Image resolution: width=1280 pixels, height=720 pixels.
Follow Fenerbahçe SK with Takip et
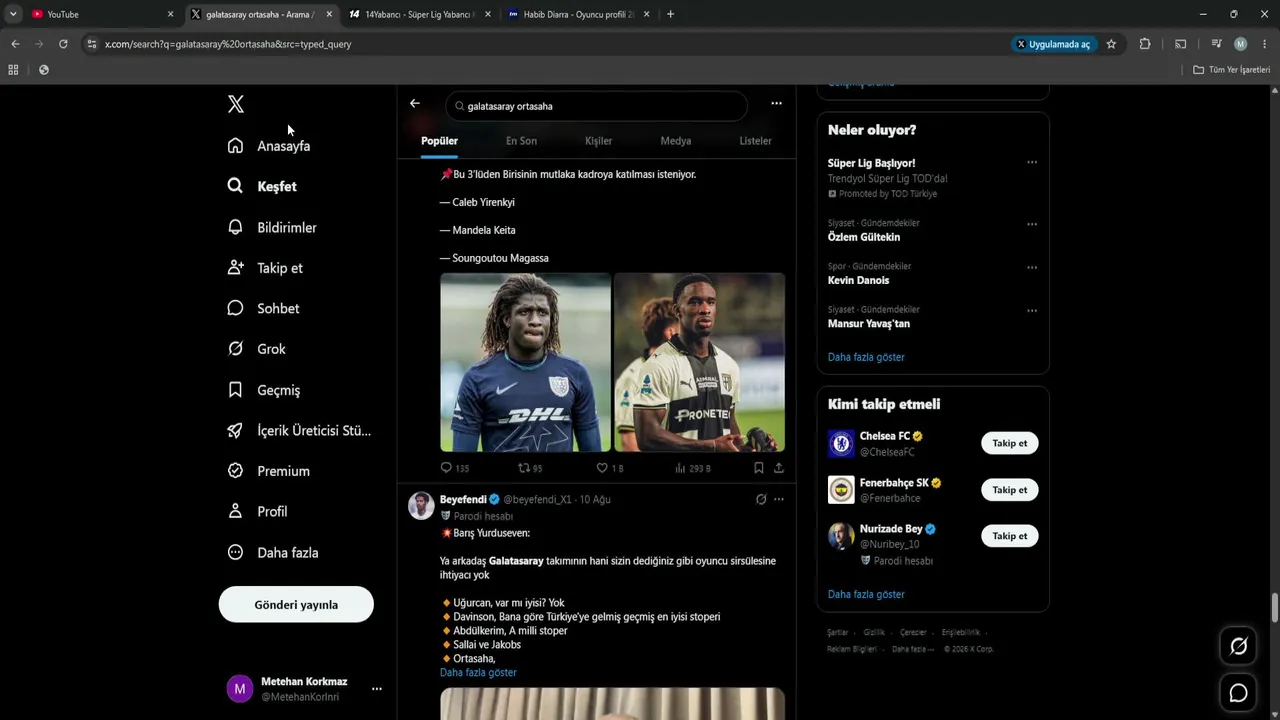click(x=1009, y=490)
